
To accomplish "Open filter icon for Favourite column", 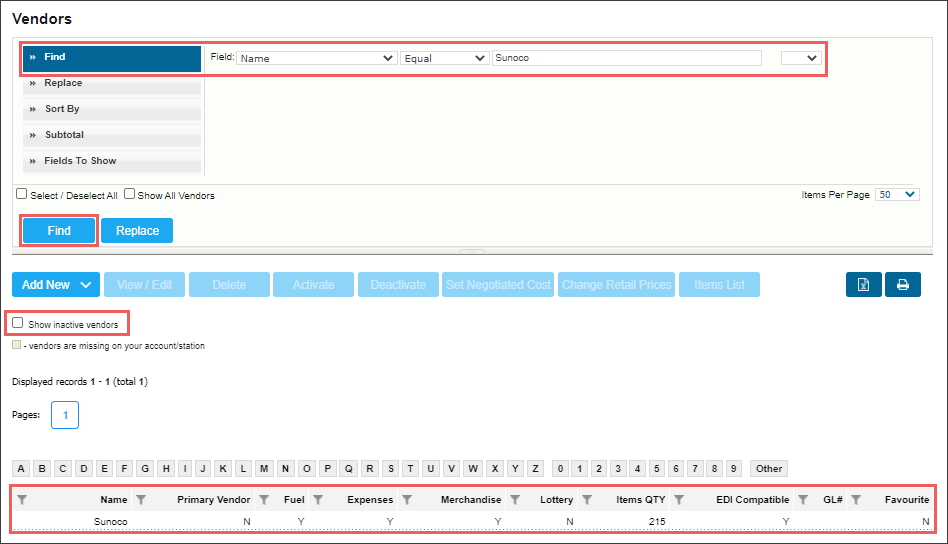I will pyautogui.click(x=856, y=500).
